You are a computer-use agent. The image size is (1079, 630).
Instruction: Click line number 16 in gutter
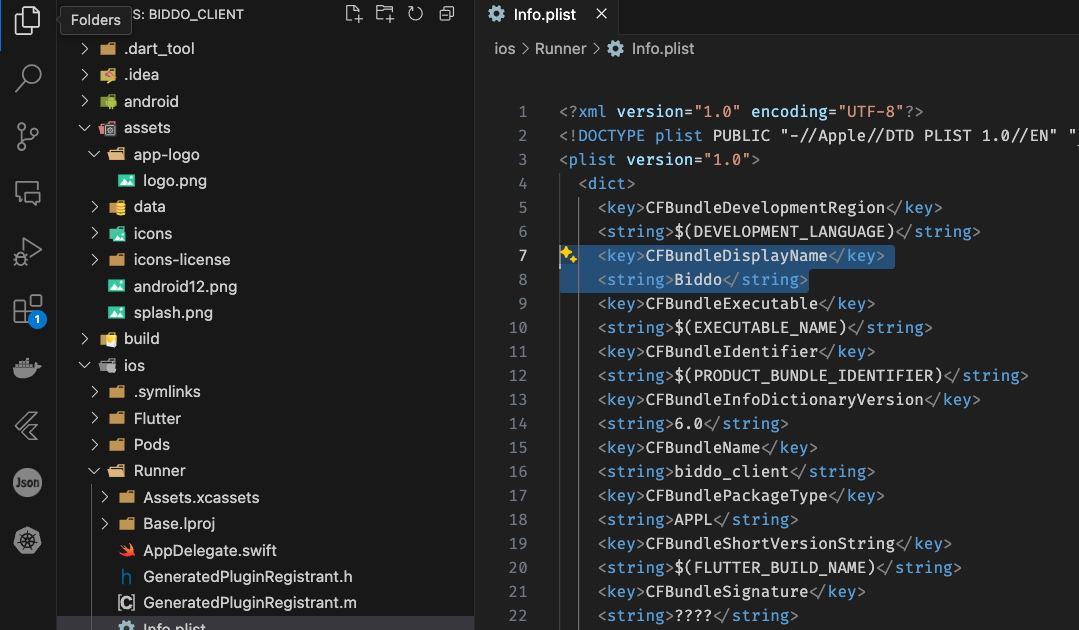click(518, 471)
